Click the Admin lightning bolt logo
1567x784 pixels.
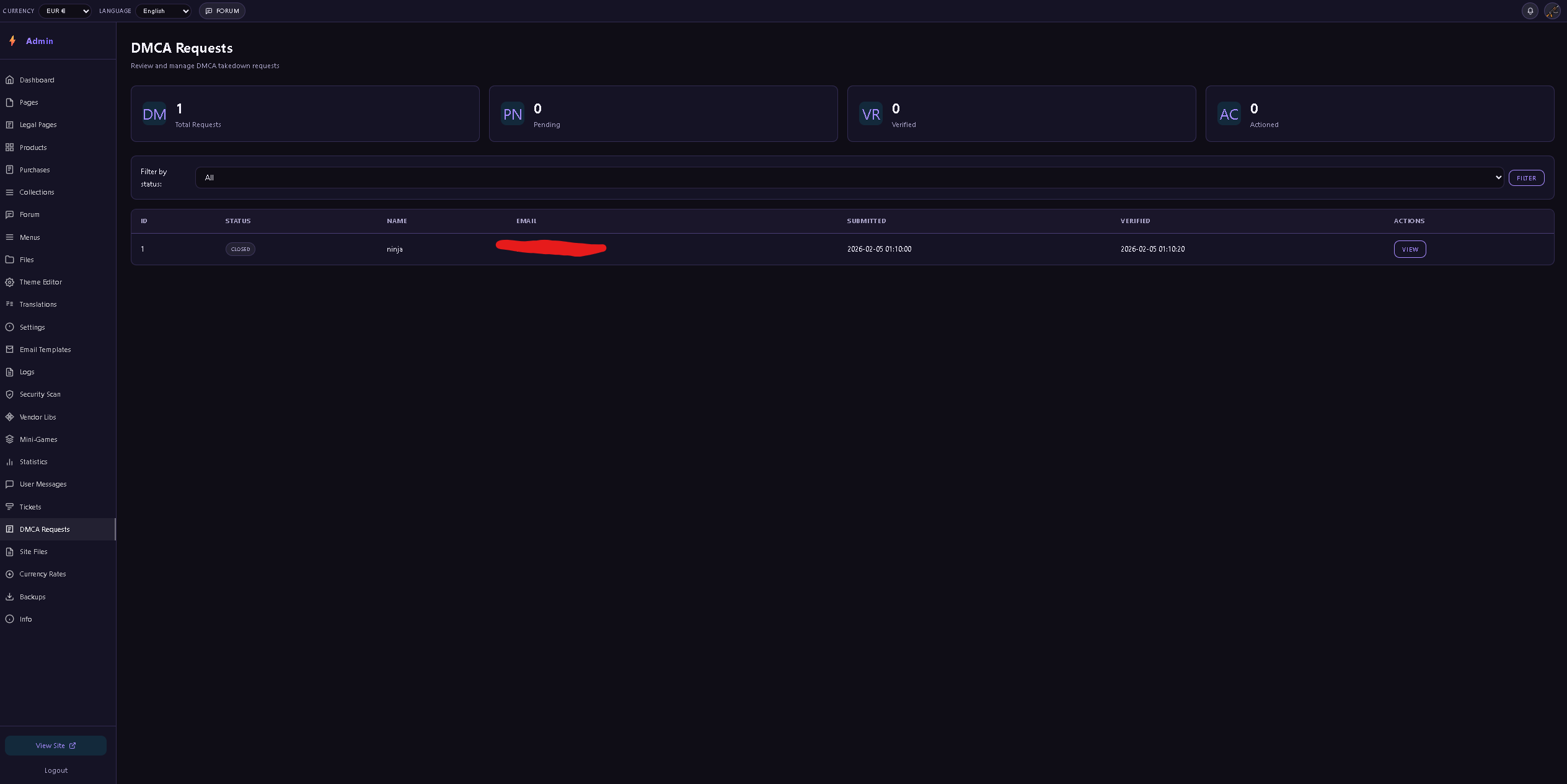pos(13,40)
